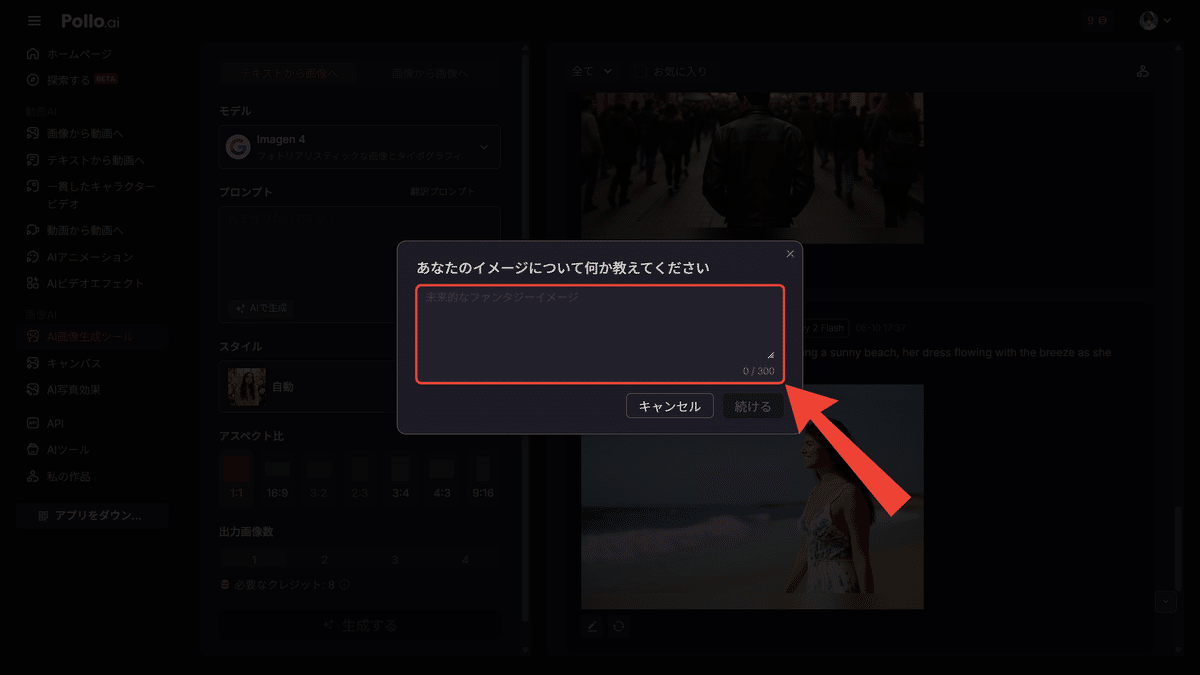Open テキストから動画へ in the sidebar
Image resolution: width=1200 pixels, height=675 pixels.
(x=97, y=160)
